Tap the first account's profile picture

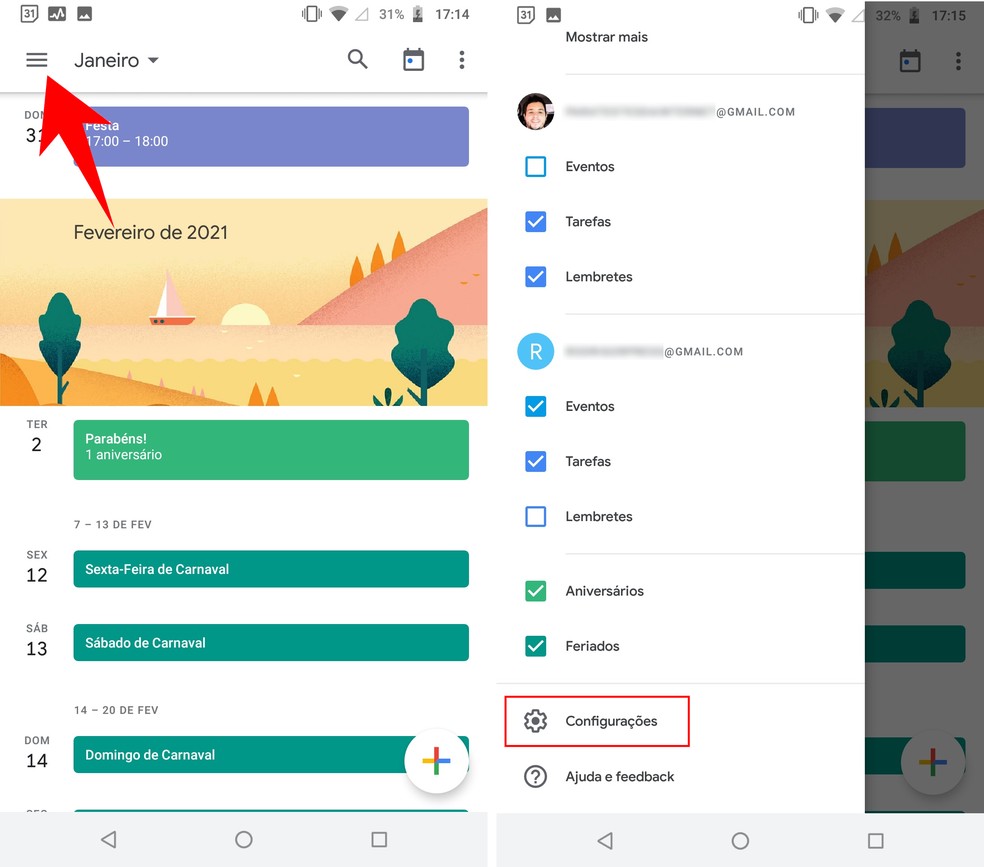coord(535,112)
